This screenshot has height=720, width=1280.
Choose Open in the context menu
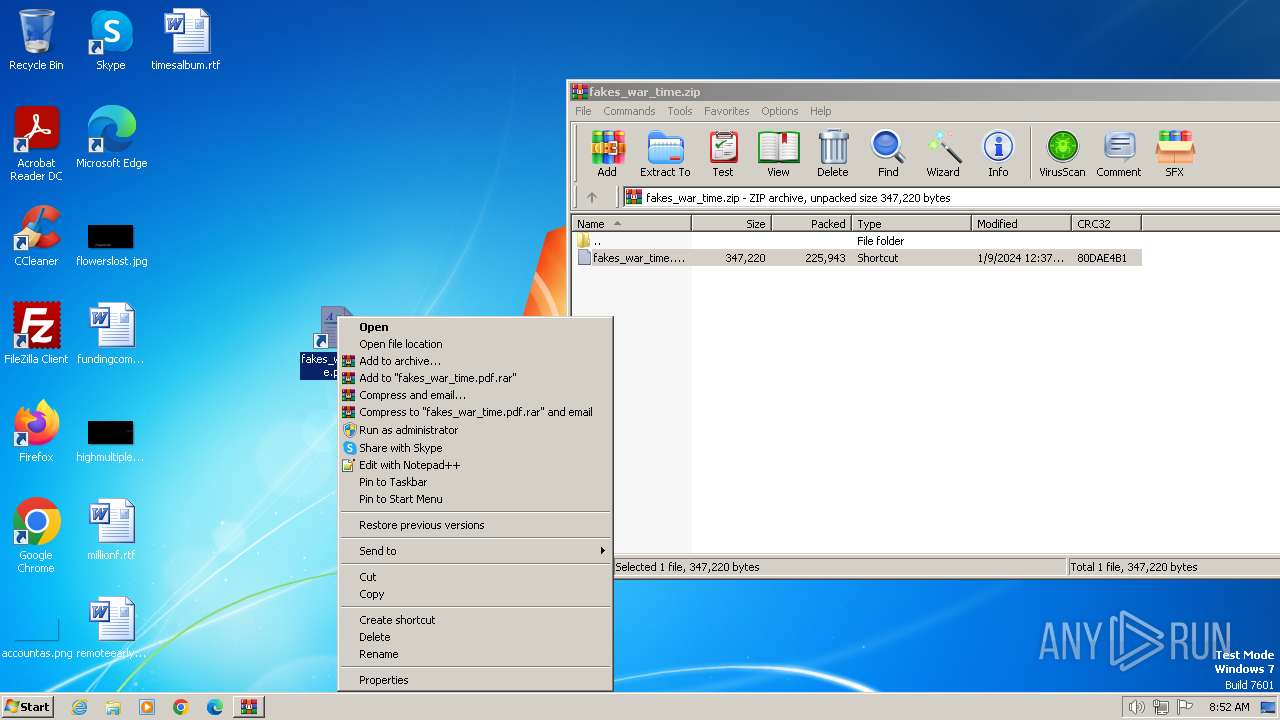(475, 327)
